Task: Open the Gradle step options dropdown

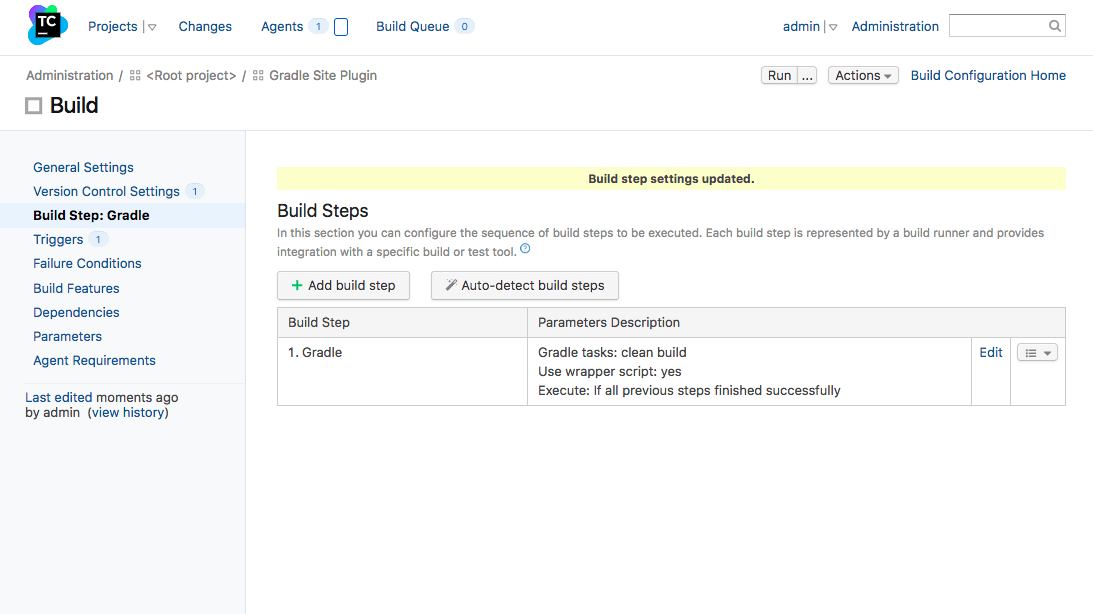Action: click(x=1037, y=353)
